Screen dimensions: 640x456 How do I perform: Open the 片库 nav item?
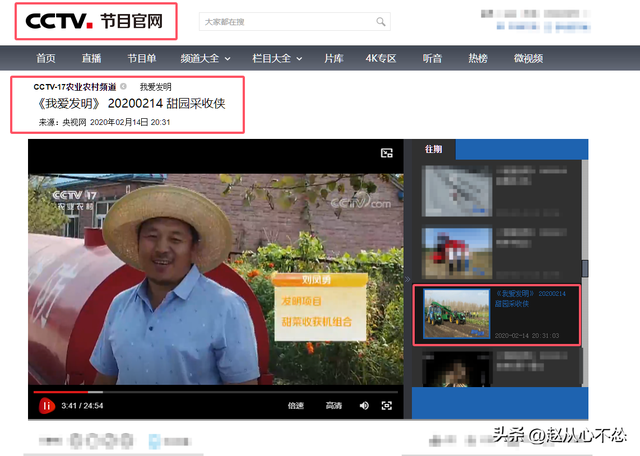333,58
